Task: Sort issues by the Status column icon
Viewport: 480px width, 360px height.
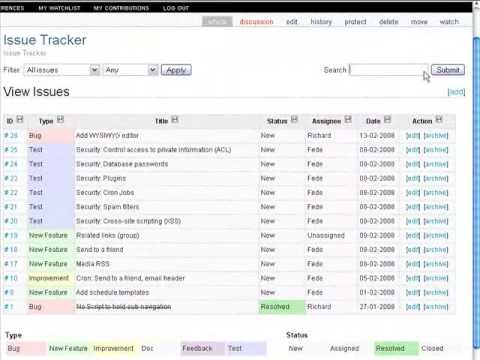Action: tap(294, 119)
